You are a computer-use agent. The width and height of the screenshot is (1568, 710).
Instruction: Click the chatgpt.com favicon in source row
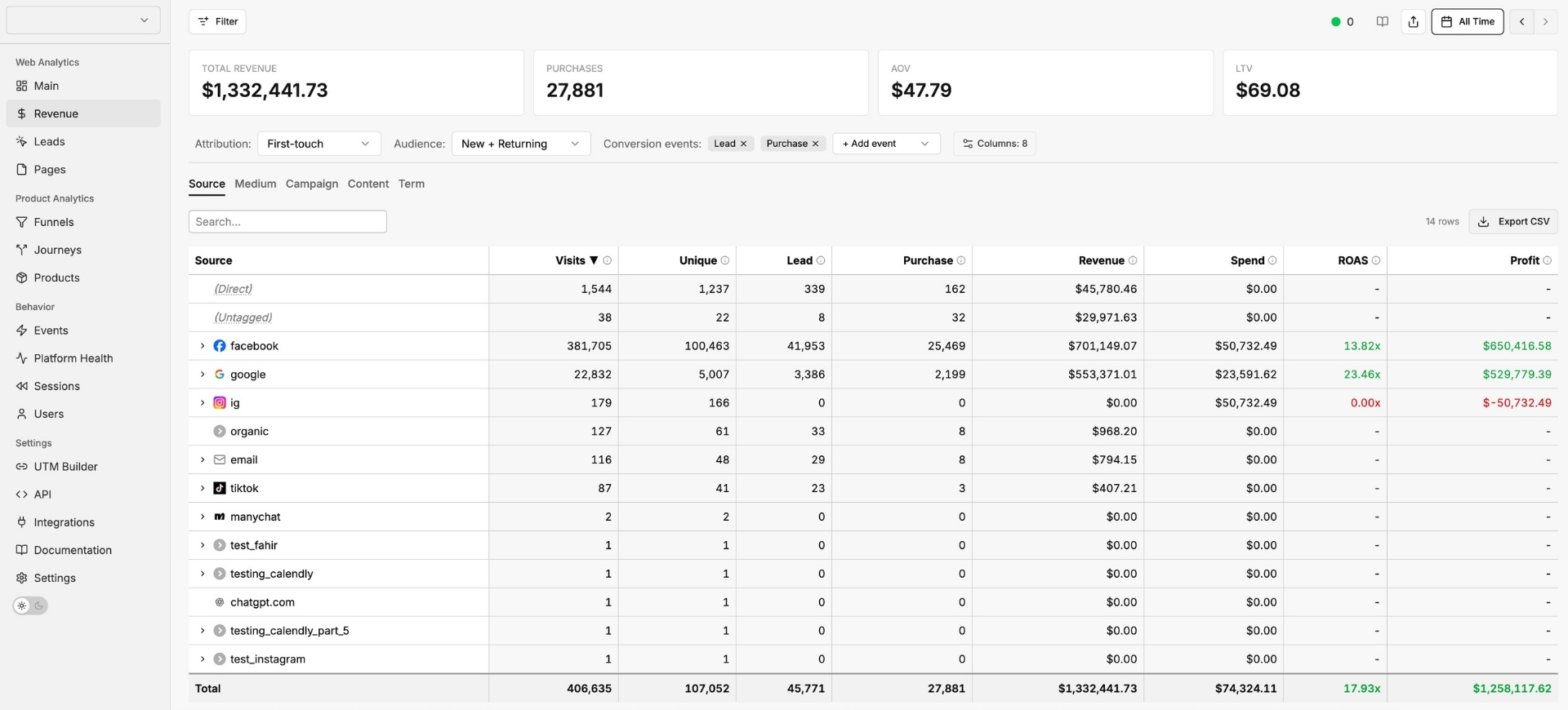[x=220, y=602]
